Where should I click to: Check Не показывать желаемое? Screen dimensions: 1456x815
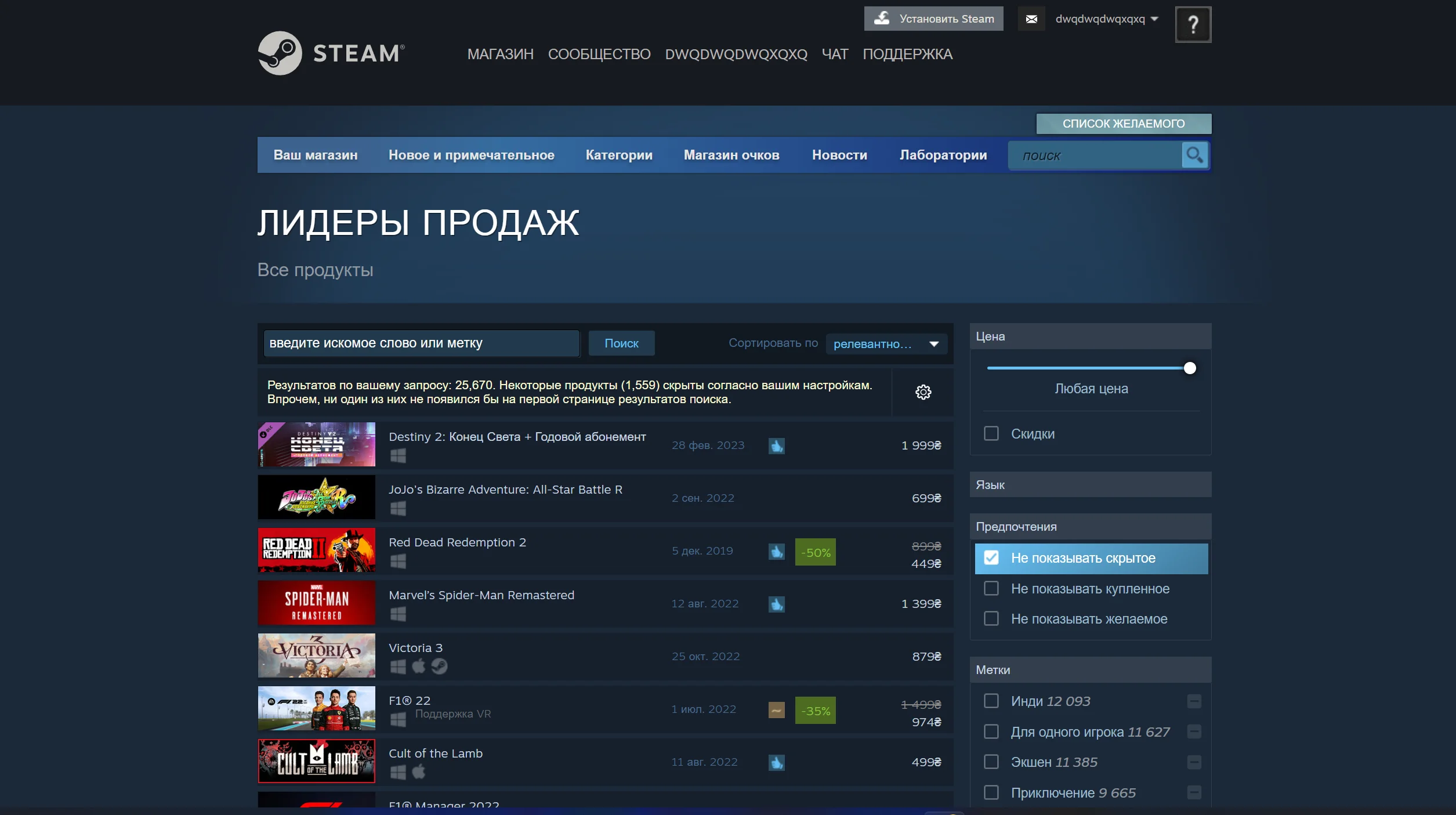click(x=991, y=618)
